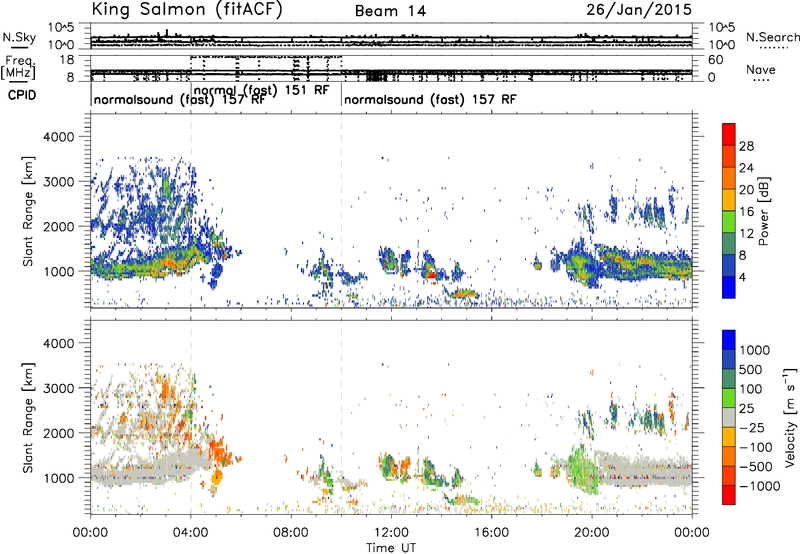Select the 4000 tick in the power panel

[x=58, y=137]
